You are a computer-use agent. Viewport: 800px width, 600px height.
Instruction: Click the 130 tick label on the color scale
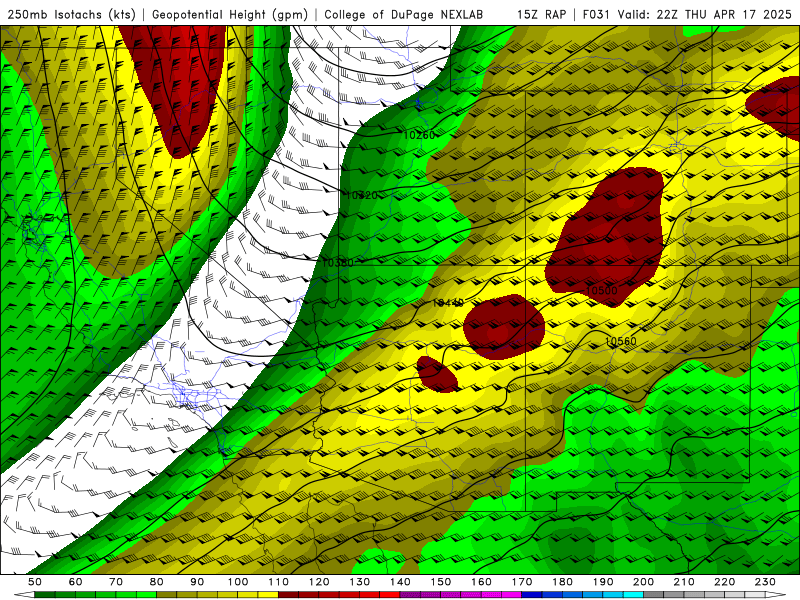click(x=359, y=582)
